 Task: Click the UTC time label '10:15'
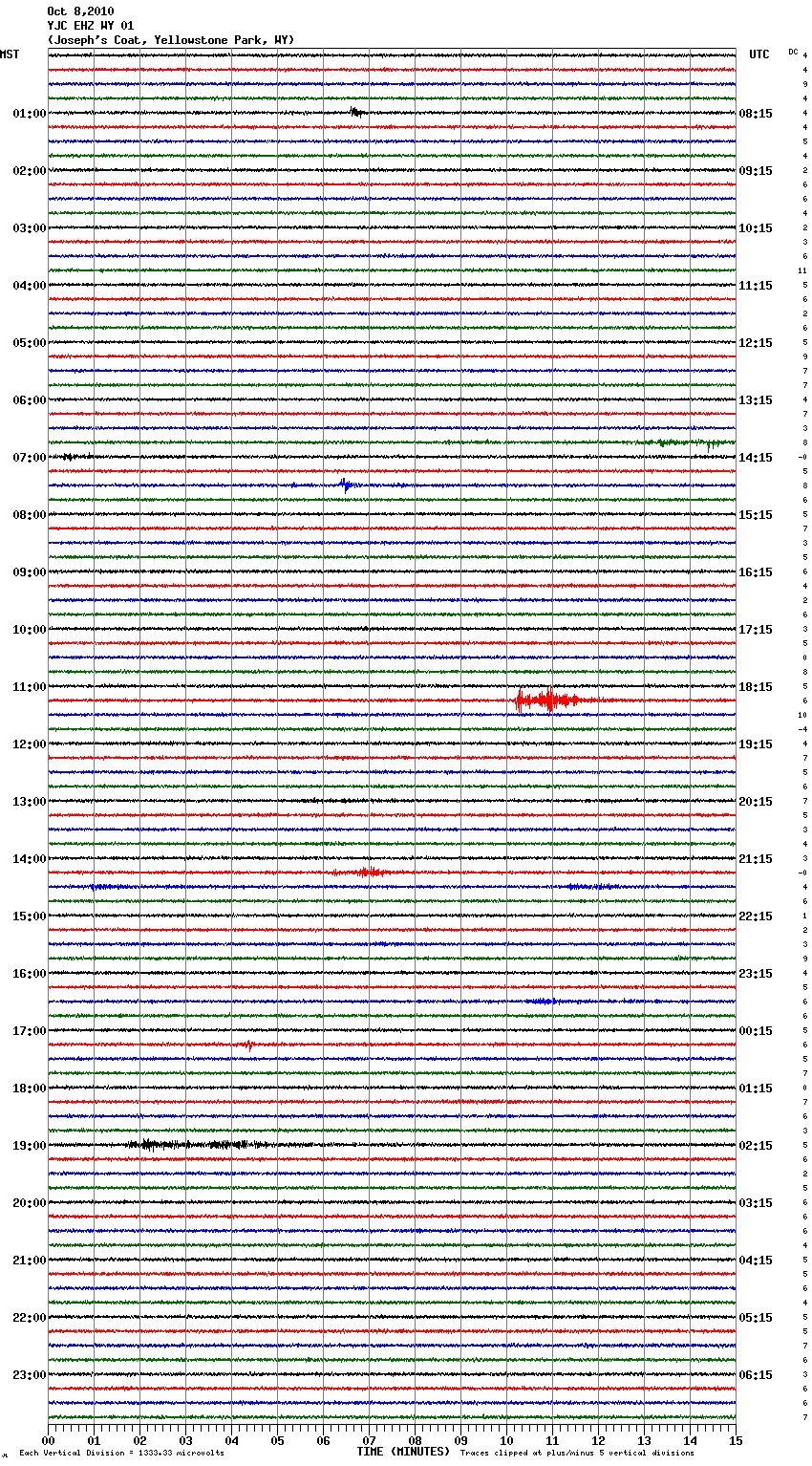(756, 228)
